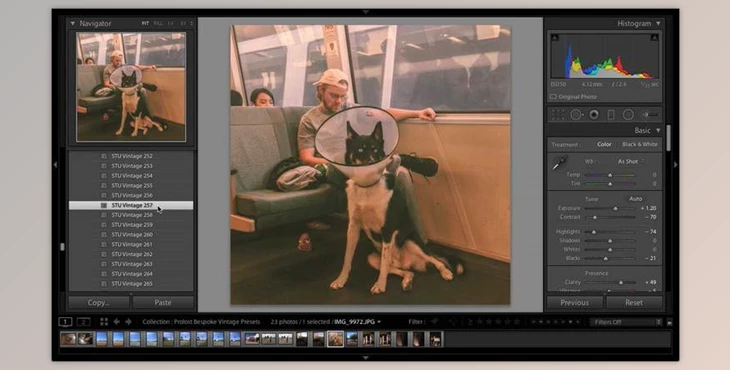Select the Red Eye Correction tool

[594, 114]
